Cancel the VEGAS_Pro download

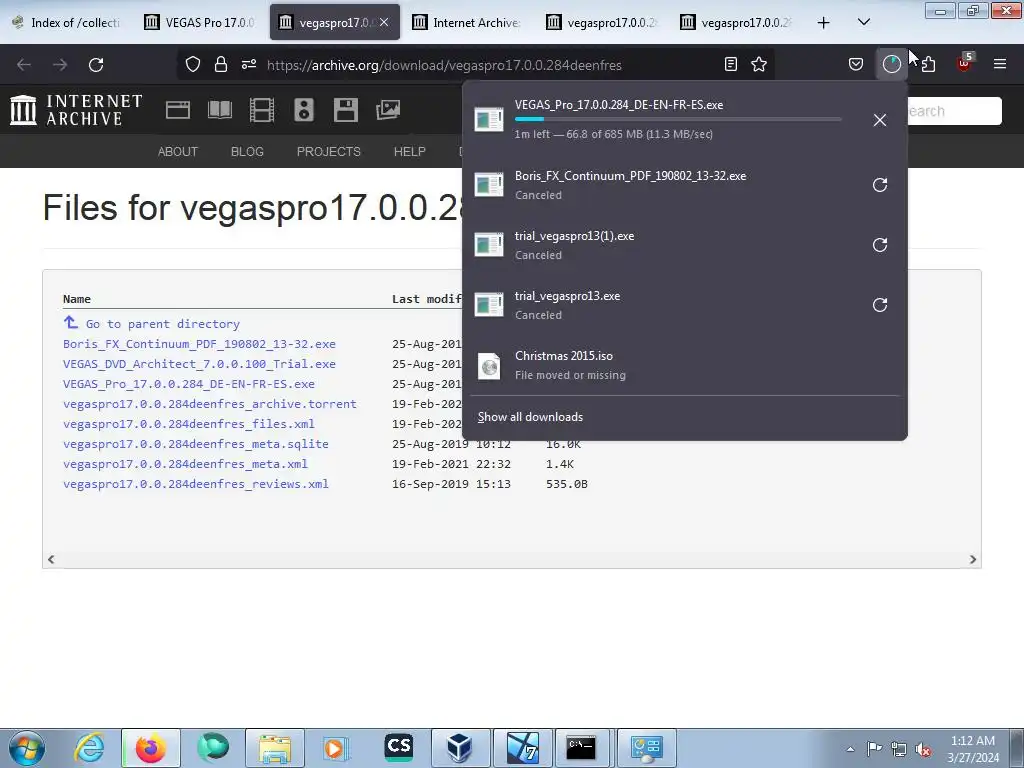[x=880, y=120]
